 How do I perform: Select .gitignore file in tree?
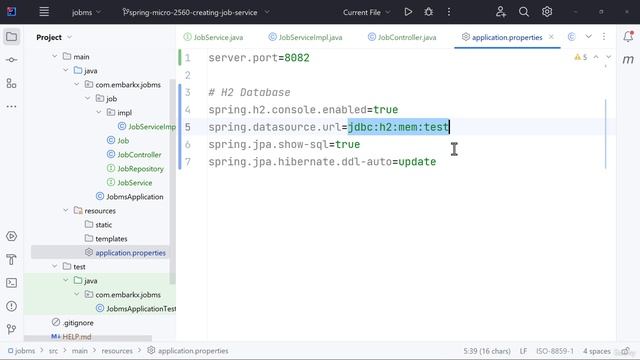pos(73,322)
